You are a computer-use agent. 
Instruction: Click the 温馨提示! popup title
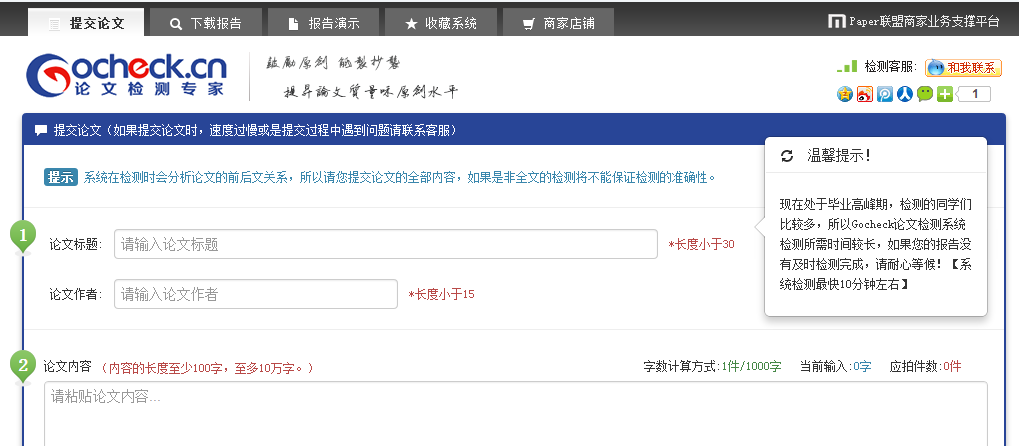[838, 155]
